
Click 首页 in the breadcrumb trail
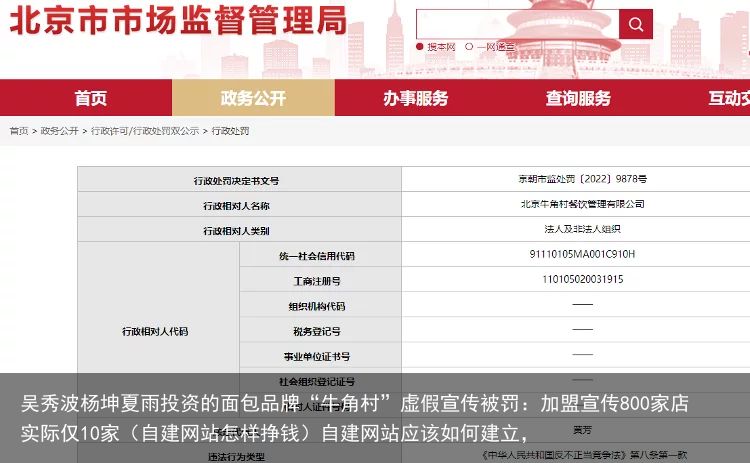point(19,131)
